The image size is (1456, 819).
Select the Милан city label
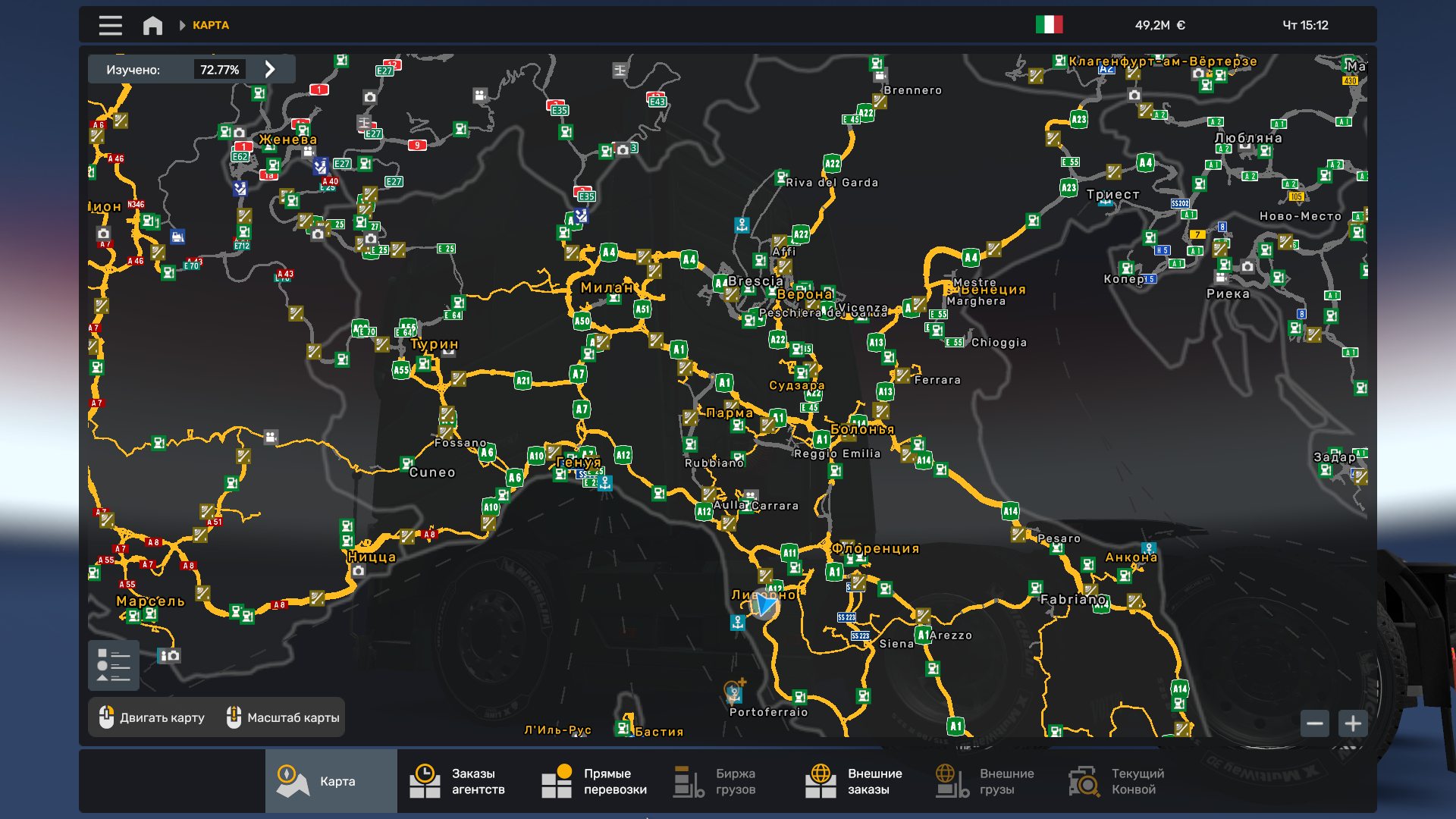pyautogui.click(x=607, y=287)
